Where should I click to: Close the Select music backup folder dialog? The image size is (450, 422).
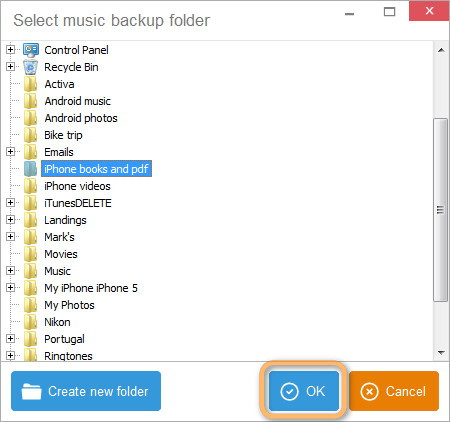coord(429,11)
